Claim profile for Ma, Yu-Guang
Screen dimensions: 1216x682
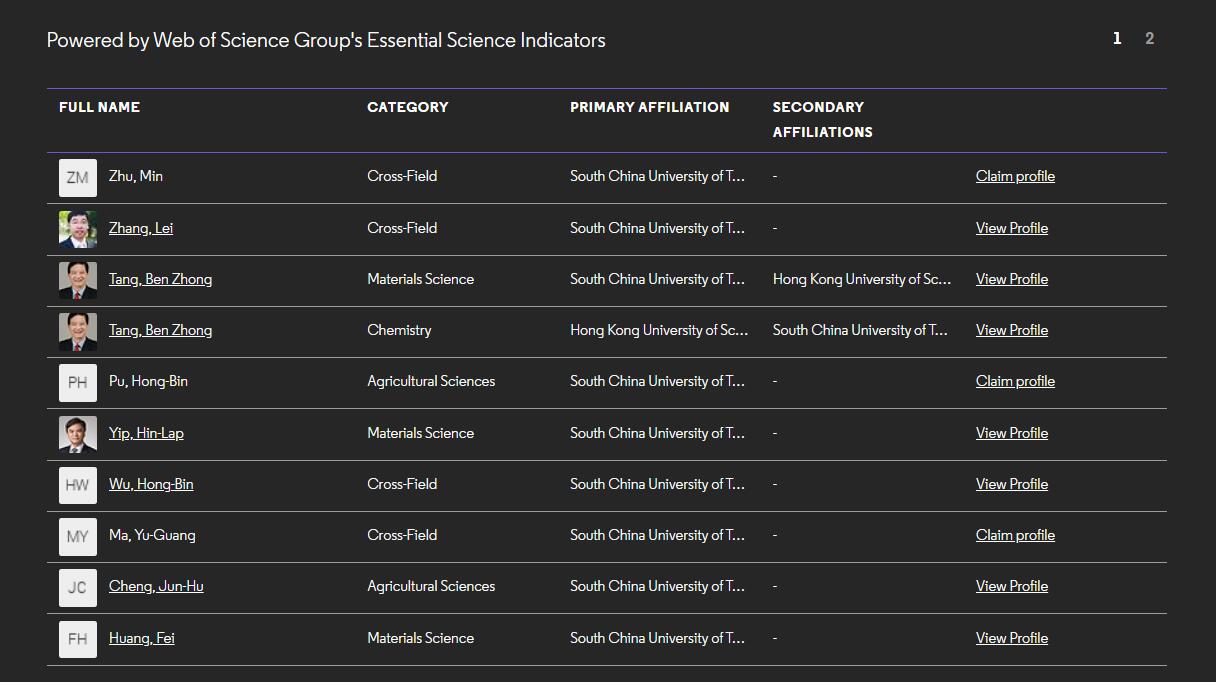pos(1015,535)
